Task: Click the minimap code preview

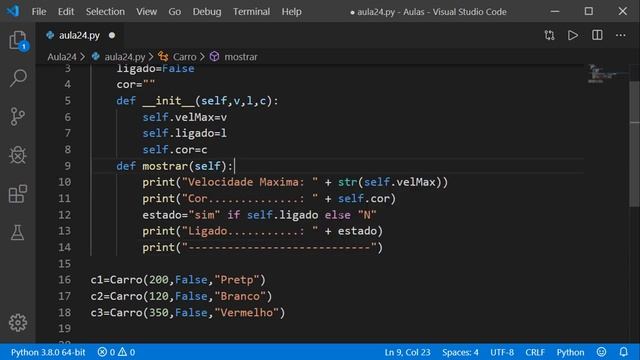Action: pyautogui.click(x=607, y=73)
